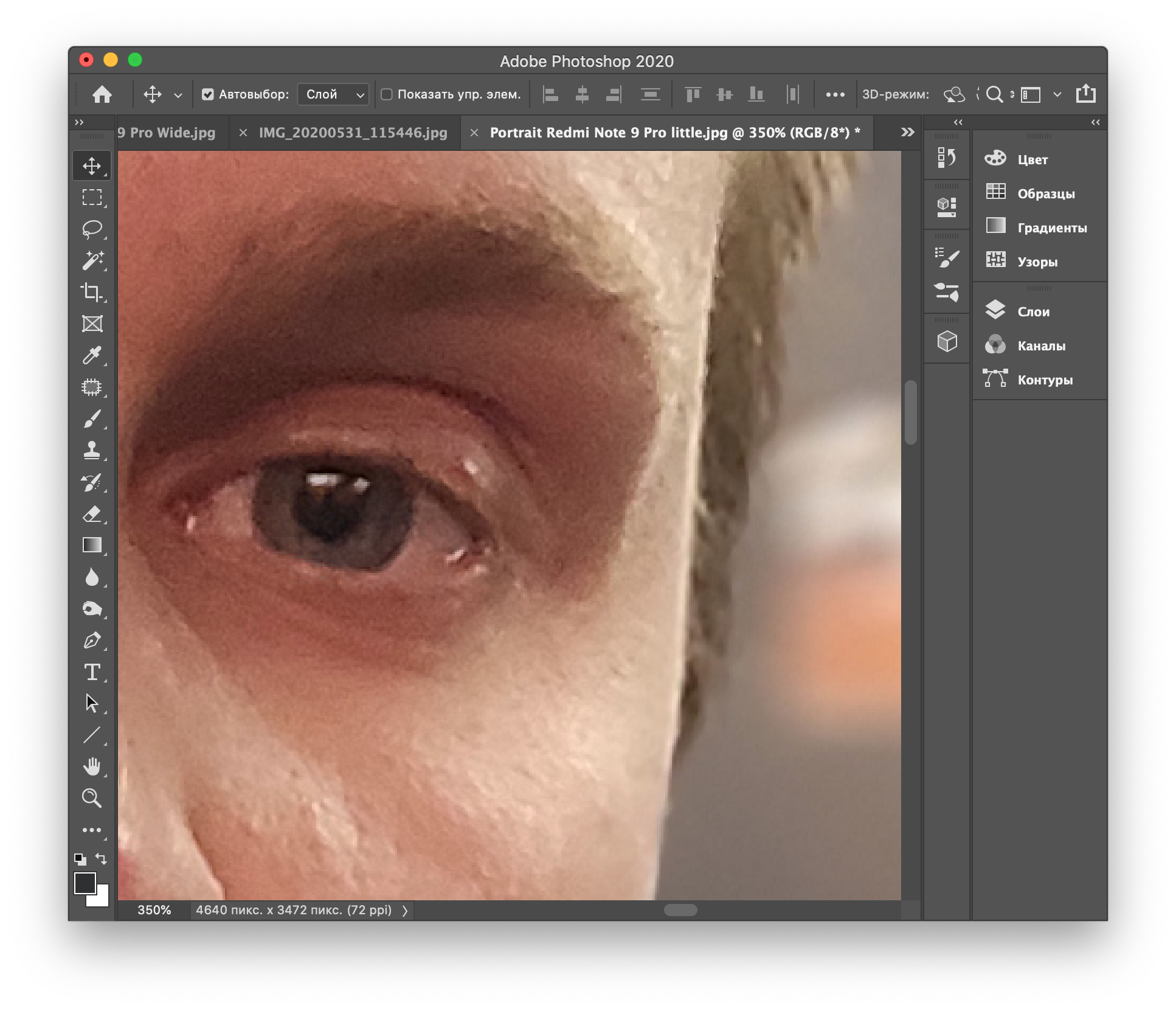Click the 350% zoom level field

pyautogui.click(x=154, y=911)
